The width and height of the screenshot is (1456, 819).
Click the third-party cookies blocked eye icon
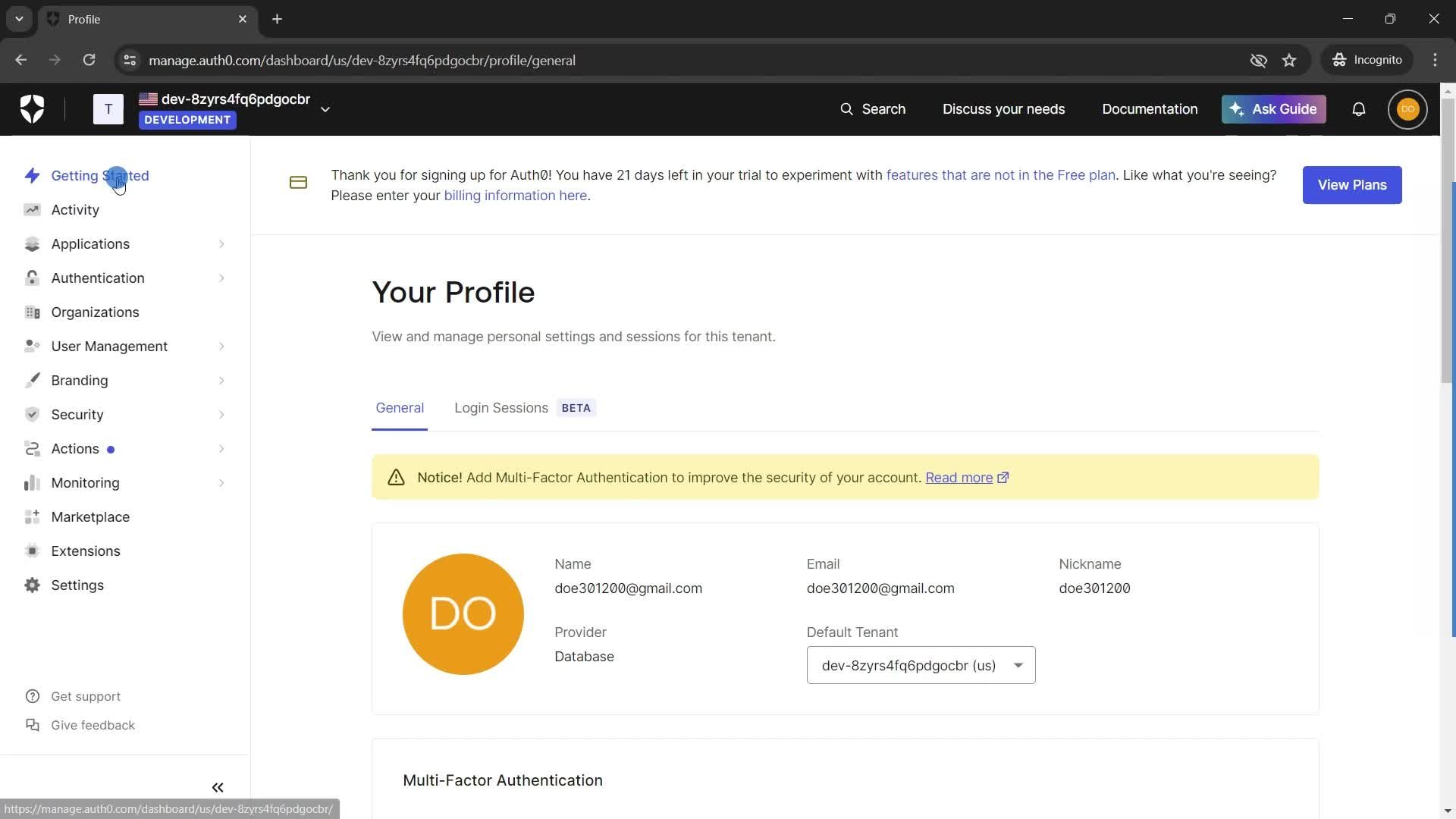[1258, 61]
